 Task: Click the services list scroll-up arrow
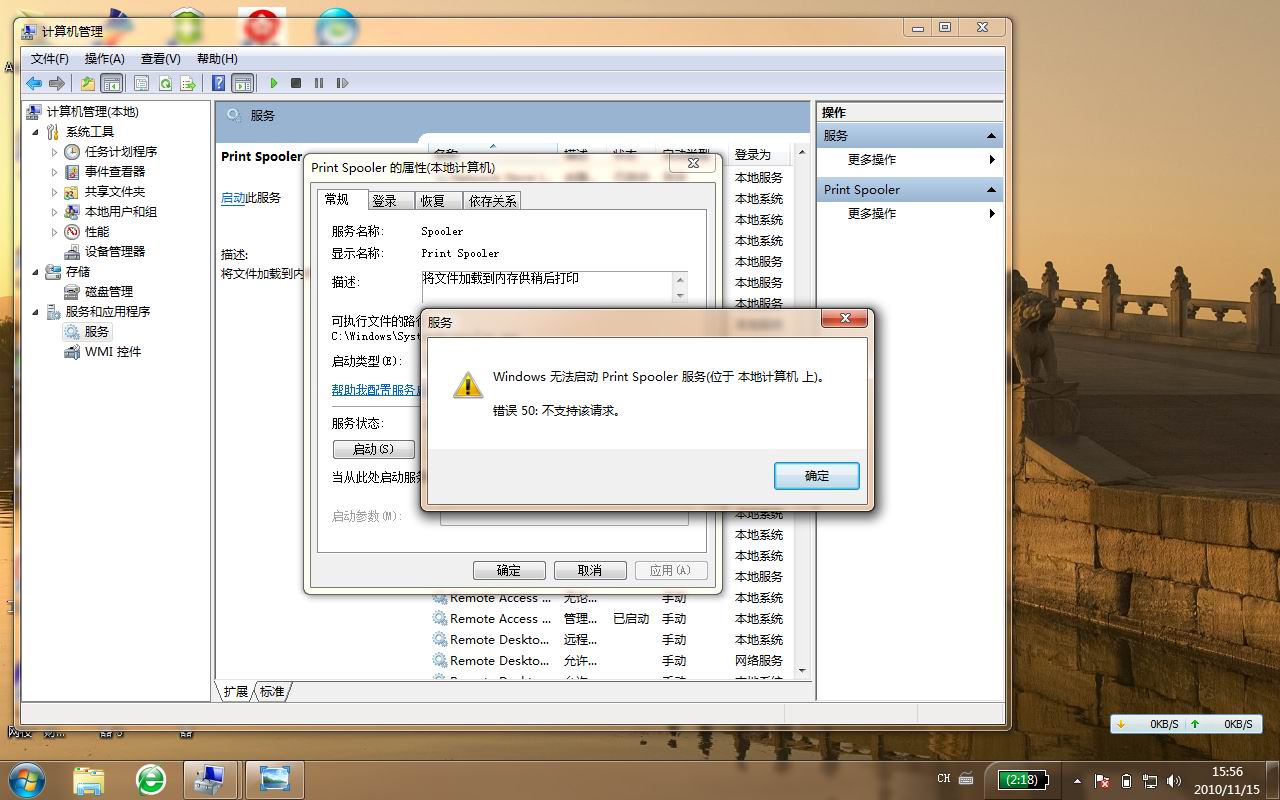(801, 154)
